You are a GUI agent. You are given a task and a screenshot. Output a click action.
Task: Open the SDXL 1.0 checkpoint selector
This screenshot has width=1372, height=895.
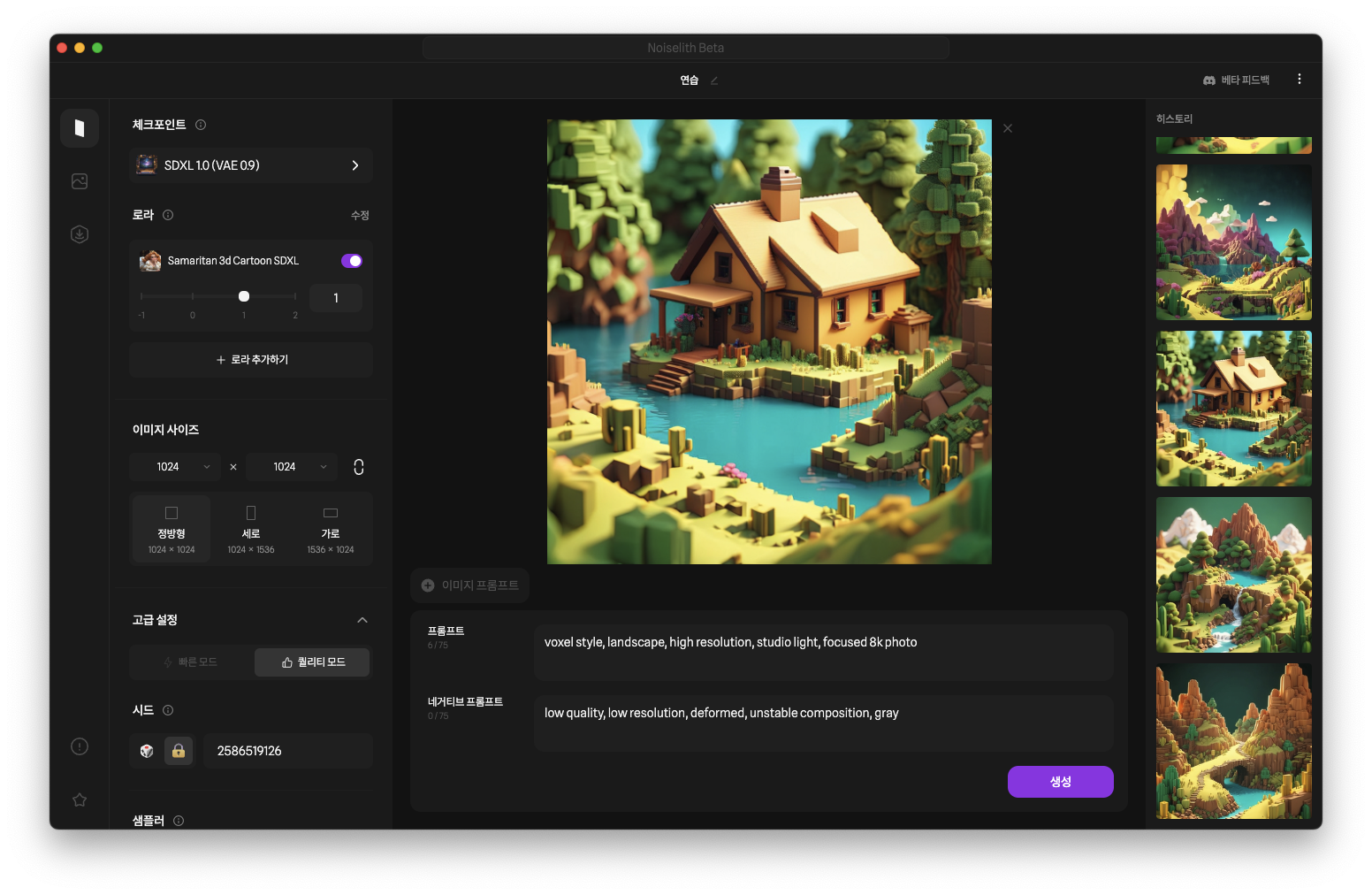251,165
